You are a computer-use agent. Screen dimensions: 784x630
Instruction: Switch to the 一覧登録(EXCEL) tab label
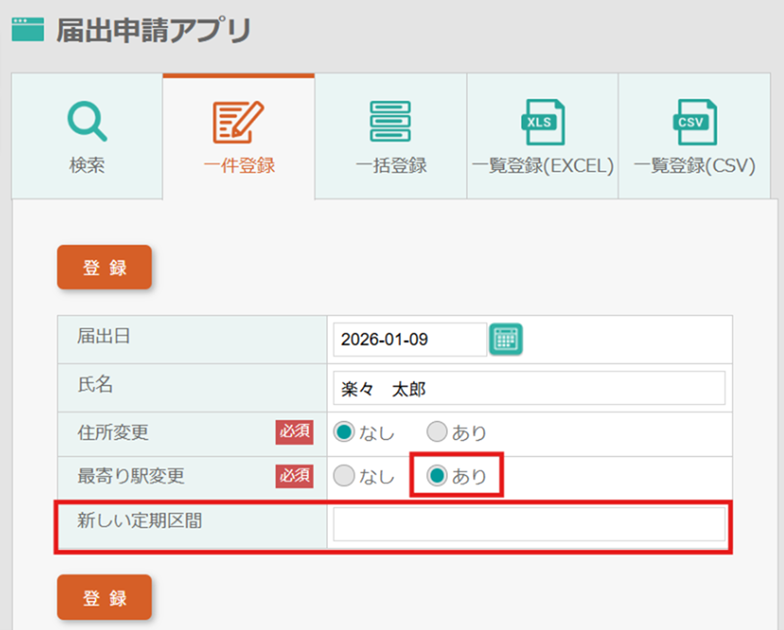click(542, 166)
